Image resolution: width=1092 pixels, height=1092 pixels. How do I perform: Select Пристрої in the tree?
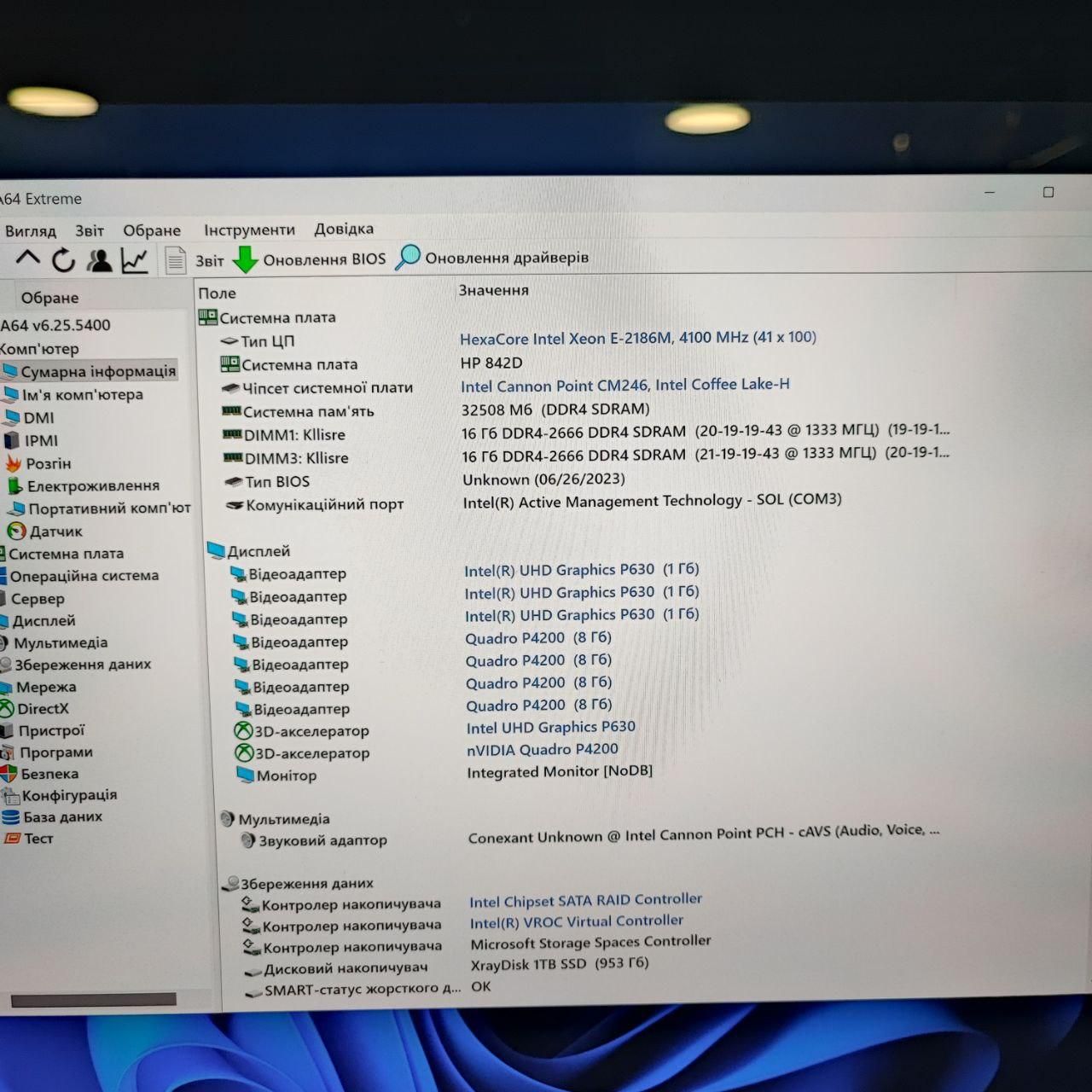coord(52,730)
